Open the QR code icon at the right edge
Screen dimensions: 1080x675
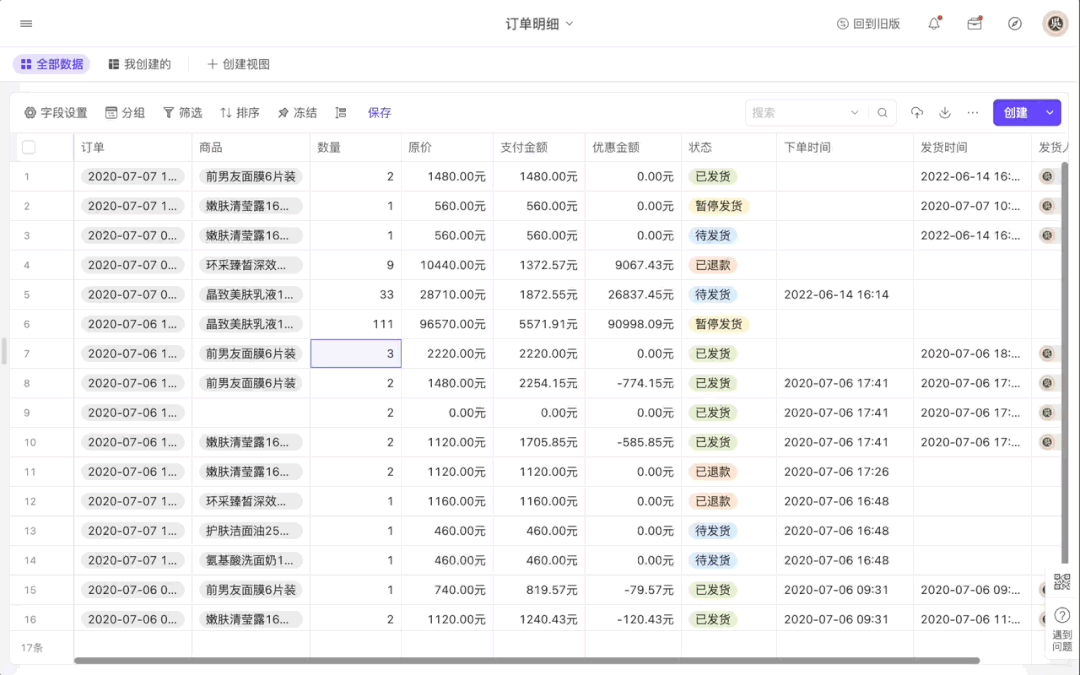click(x=1062, y=582)
